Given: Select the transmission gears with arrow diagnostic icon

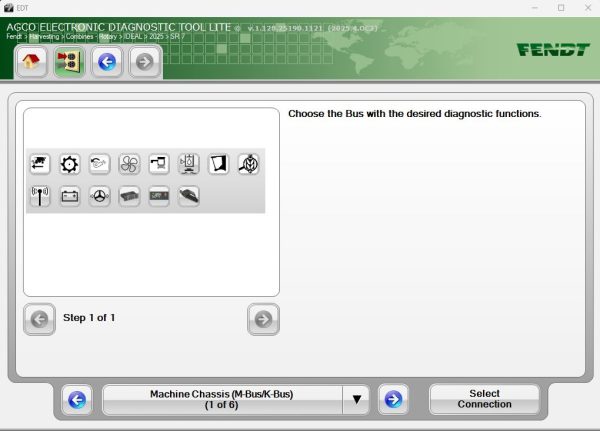Looking at the screenshot, I should [x=40, y=164].
